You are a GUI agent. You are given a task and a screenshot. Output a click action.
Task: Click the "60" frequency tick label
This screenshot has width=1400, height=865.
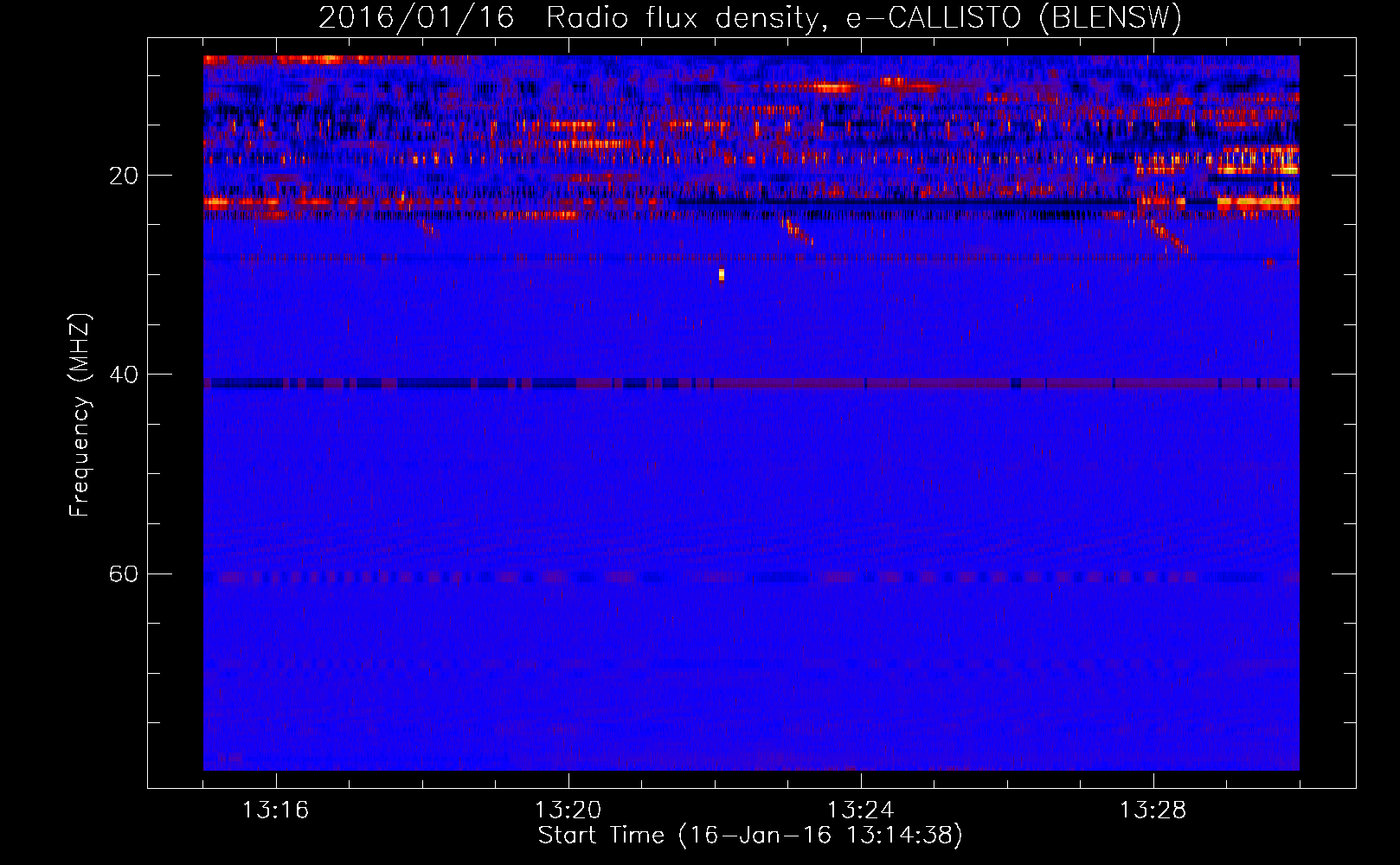point(124,573)
